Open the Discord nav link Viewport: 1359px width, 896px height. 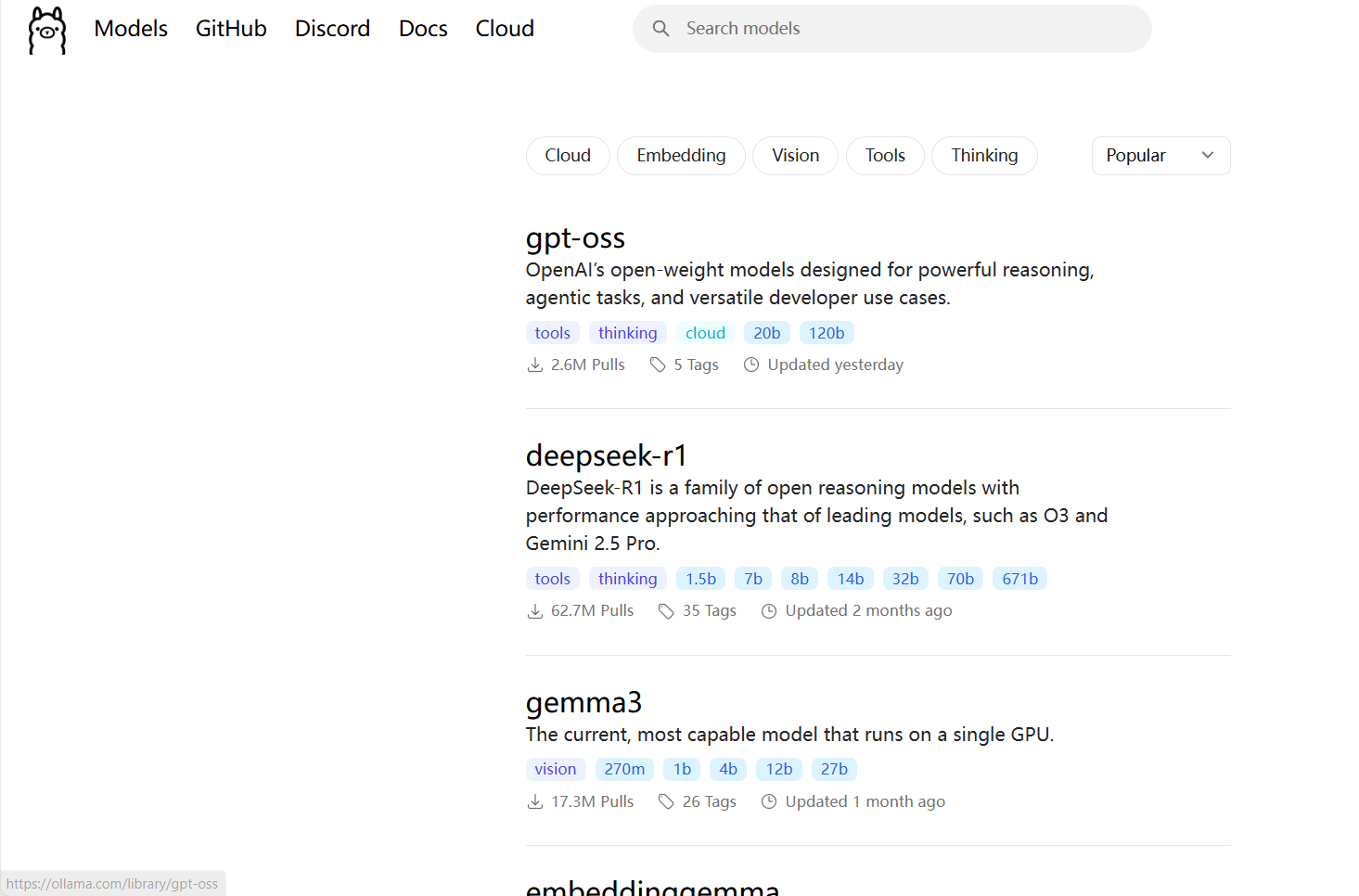[332, 29]
